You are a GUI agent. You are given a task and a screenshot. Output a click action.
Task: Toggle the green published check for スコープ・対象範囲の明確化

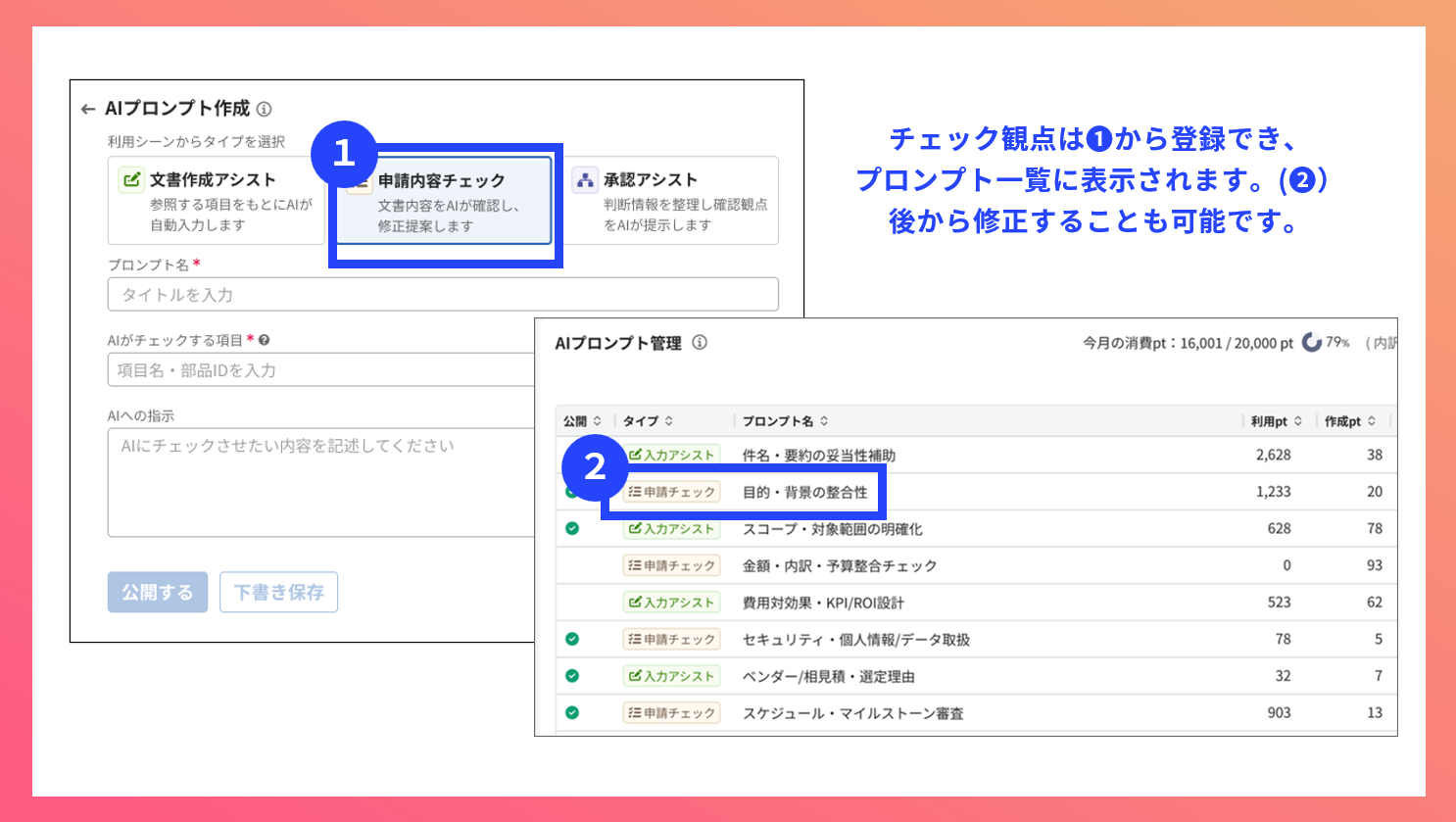[x=572, y=529]
